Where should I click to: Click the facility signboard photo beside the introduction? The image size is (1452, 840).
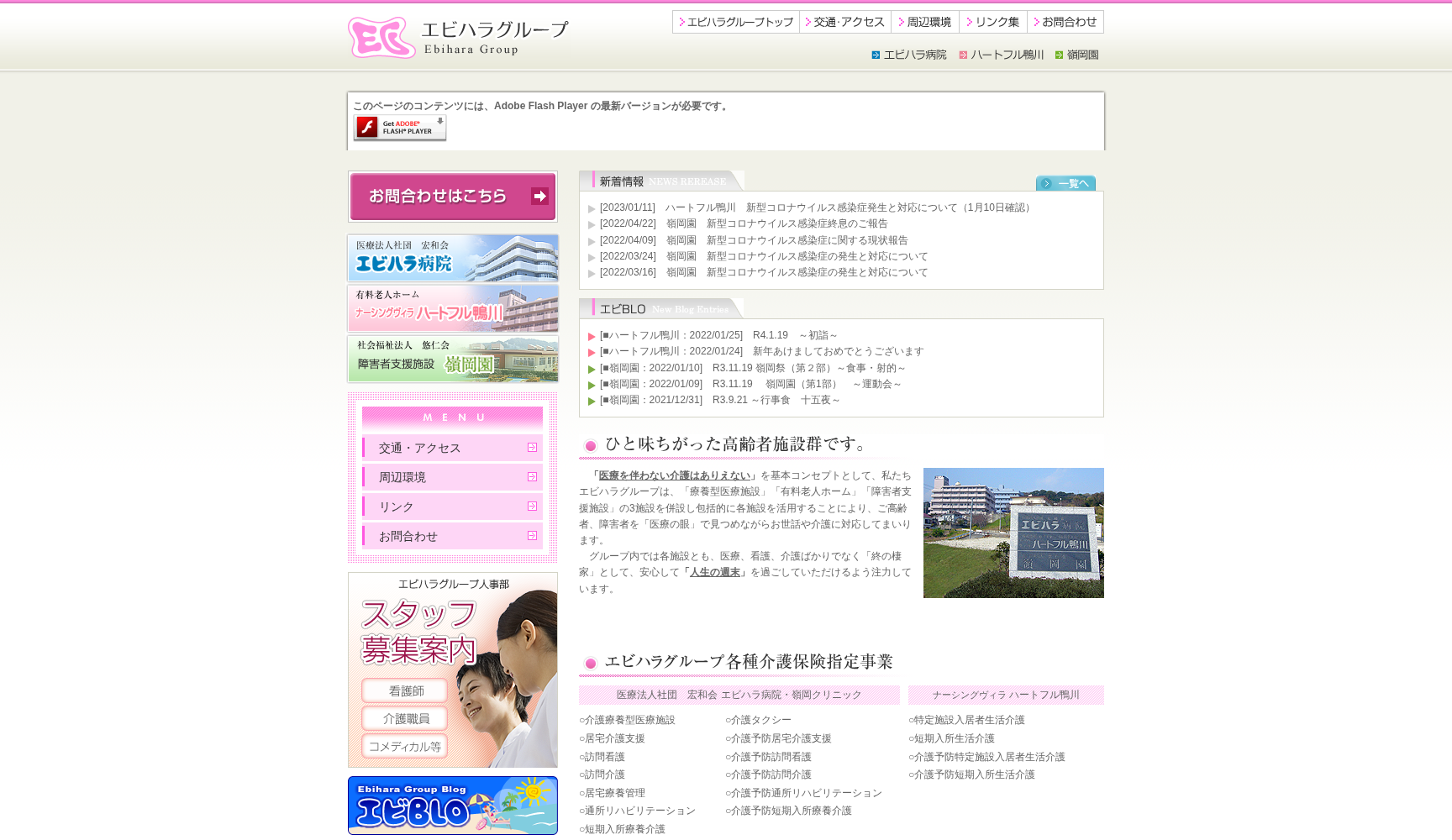(1013, 533)
